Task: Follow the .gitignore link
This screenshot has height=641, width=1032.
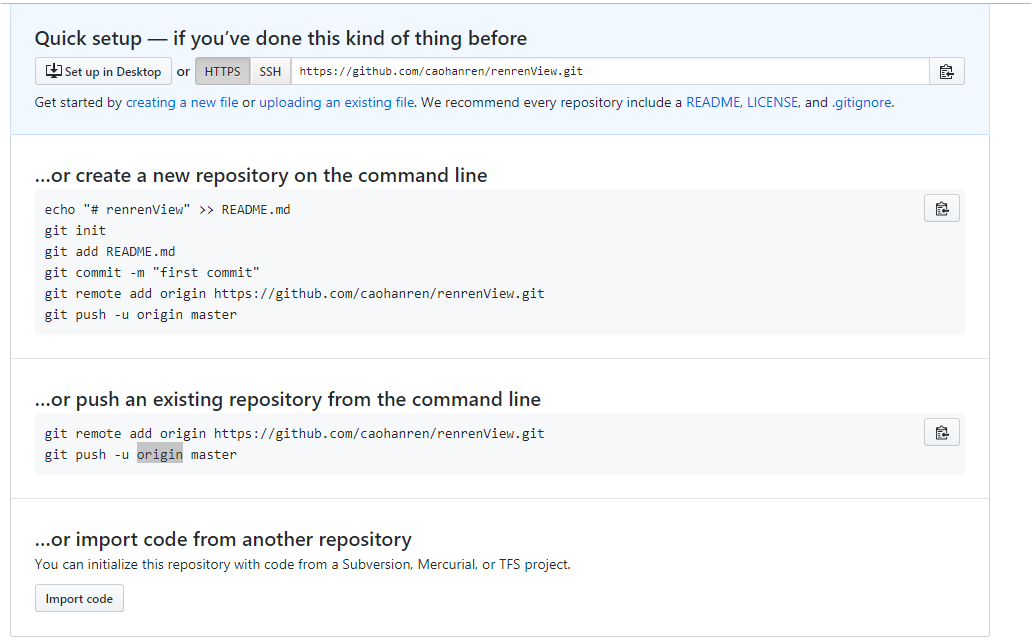Action: pyautogui.click(x=862, y=103)
